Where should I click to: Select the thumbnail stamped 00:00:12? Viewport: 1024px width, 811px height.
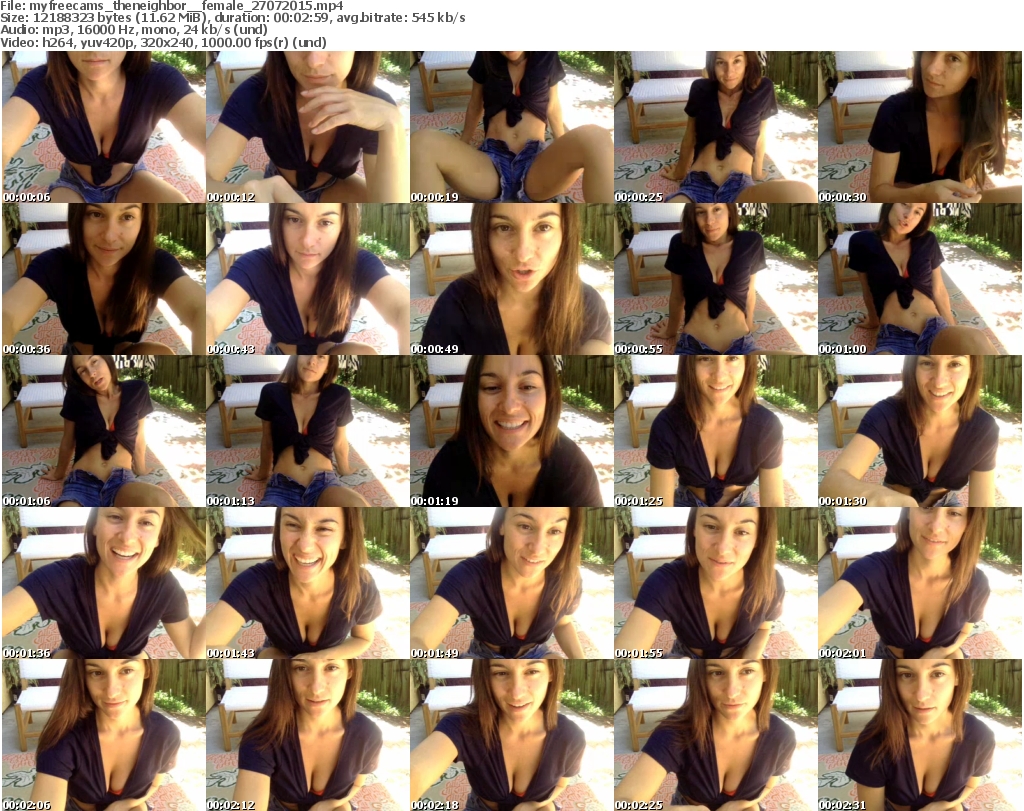pyautogui.click(x=308, y=127)
